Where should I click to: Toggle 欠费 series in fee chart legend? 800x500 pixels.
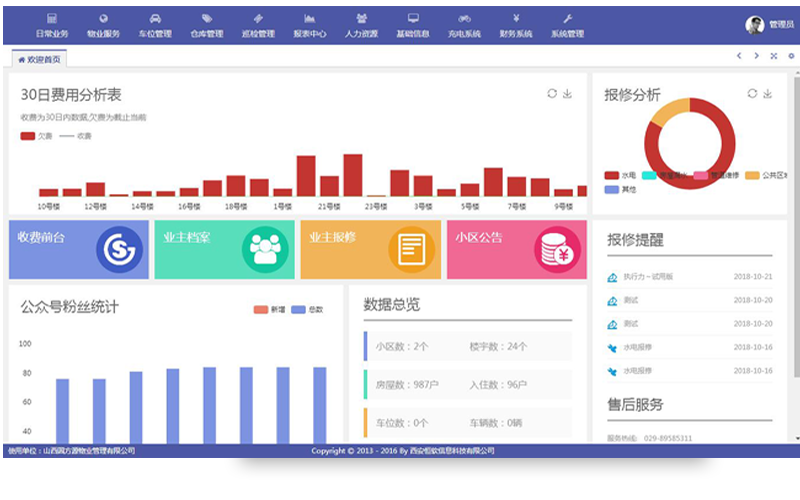tap(36, 136)
